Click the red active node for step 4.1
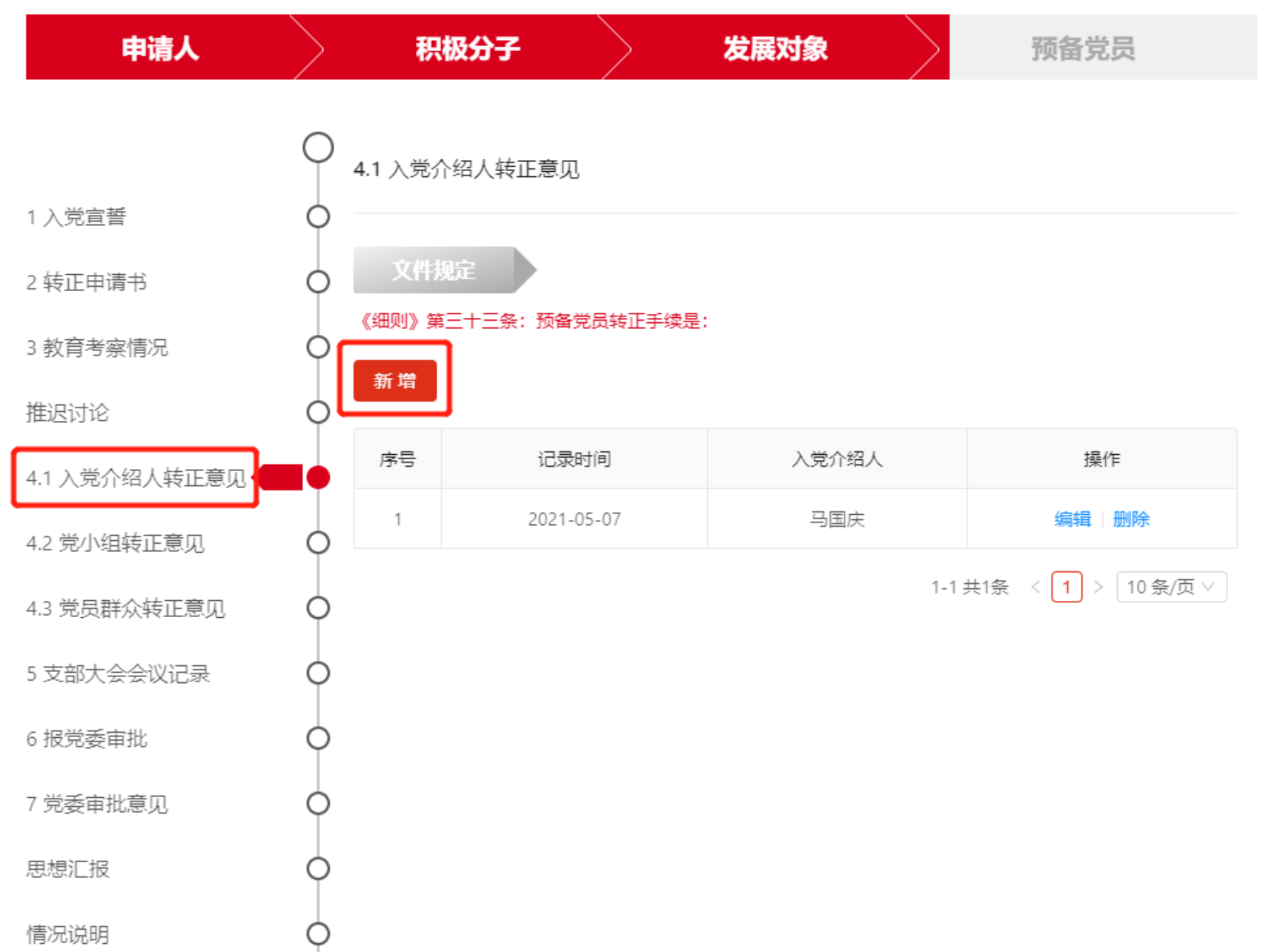Image resolution: width=1283 pixels, height=952 pixels. (x=318, y=478)
